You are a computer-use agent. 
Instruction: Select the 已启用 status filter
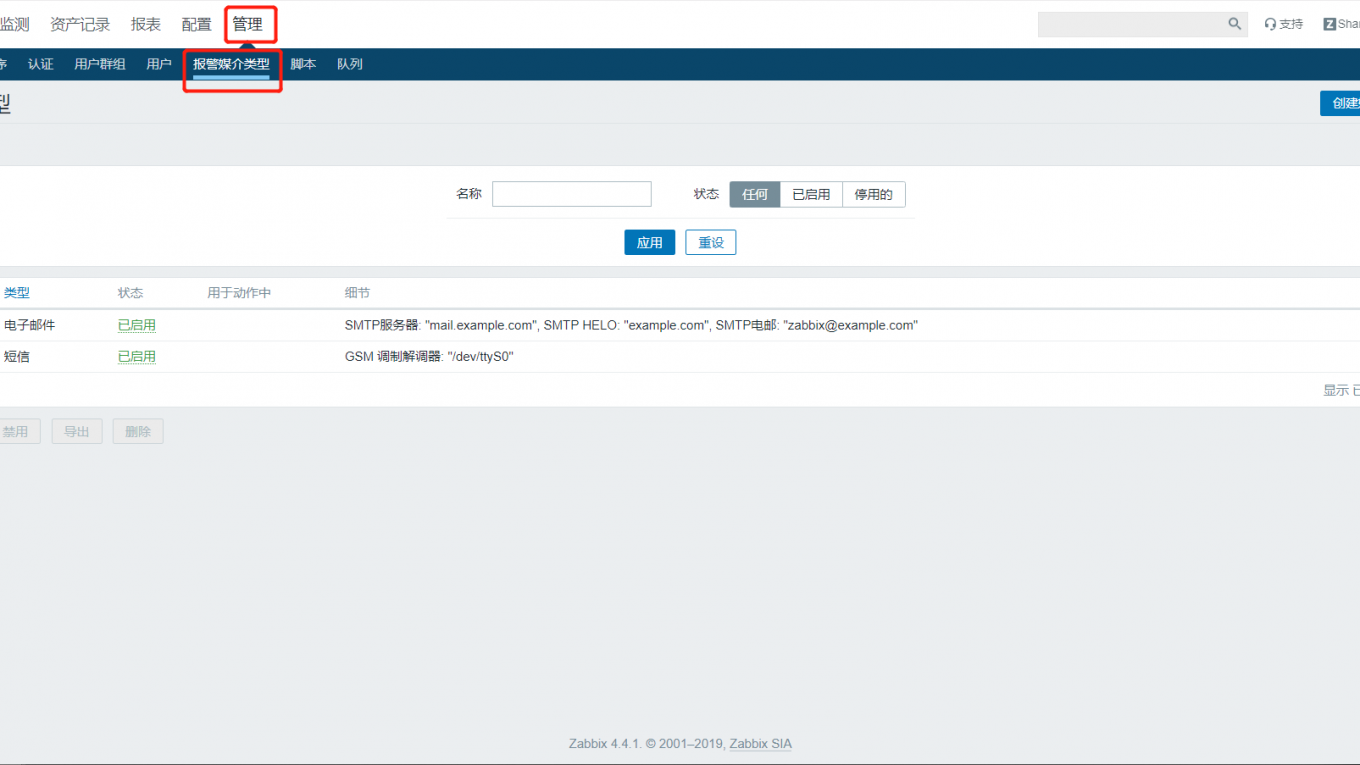point(811,195)
